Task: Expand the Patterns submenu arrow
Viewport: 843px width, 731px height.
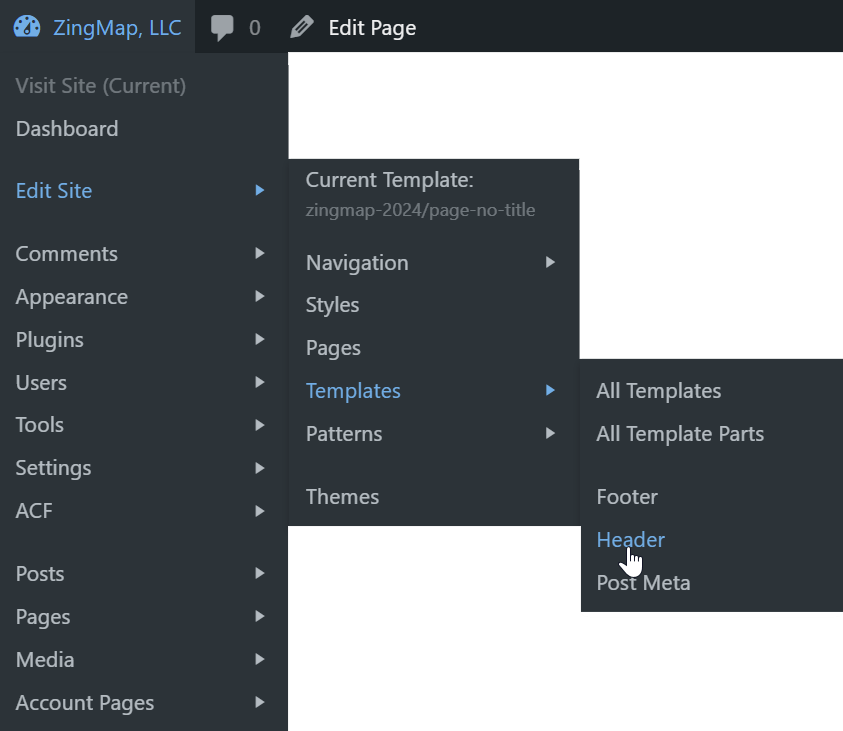Action: pyautogui.click(x=550, y=433)
